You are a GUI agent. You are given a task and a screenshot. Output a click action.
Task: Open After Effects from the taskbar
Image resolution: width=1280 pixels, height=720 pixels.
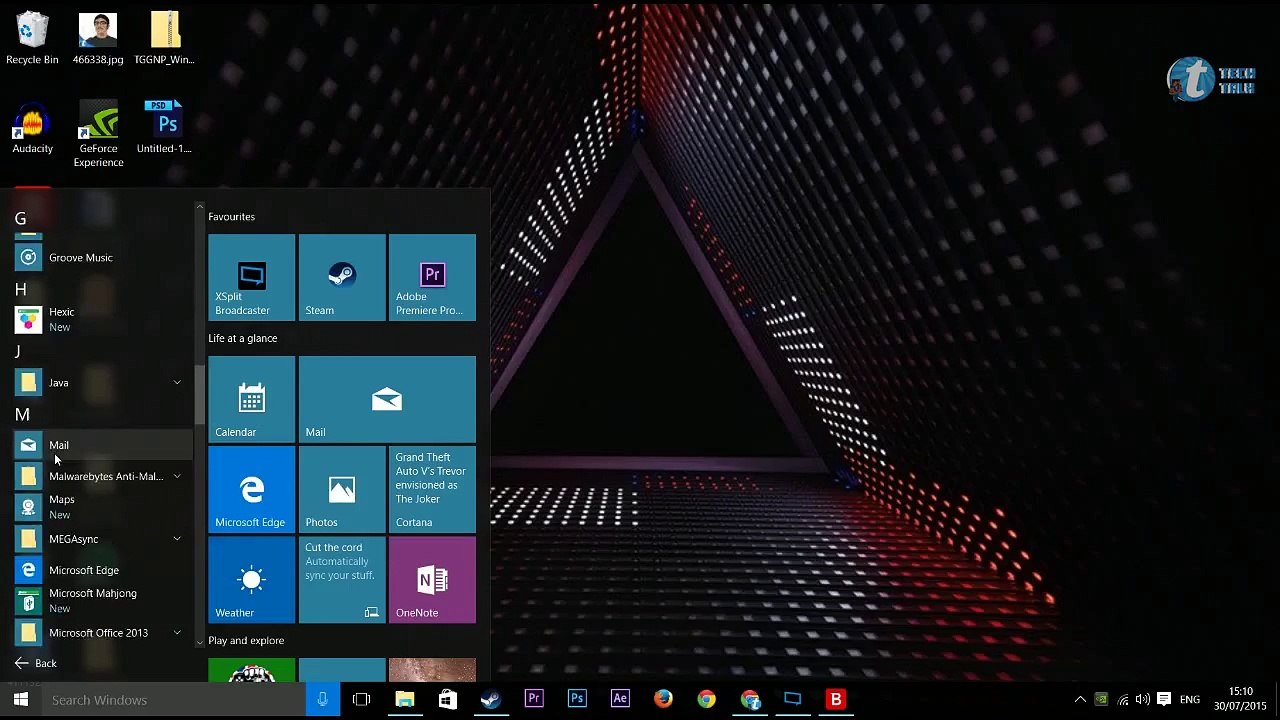(620, 700)
